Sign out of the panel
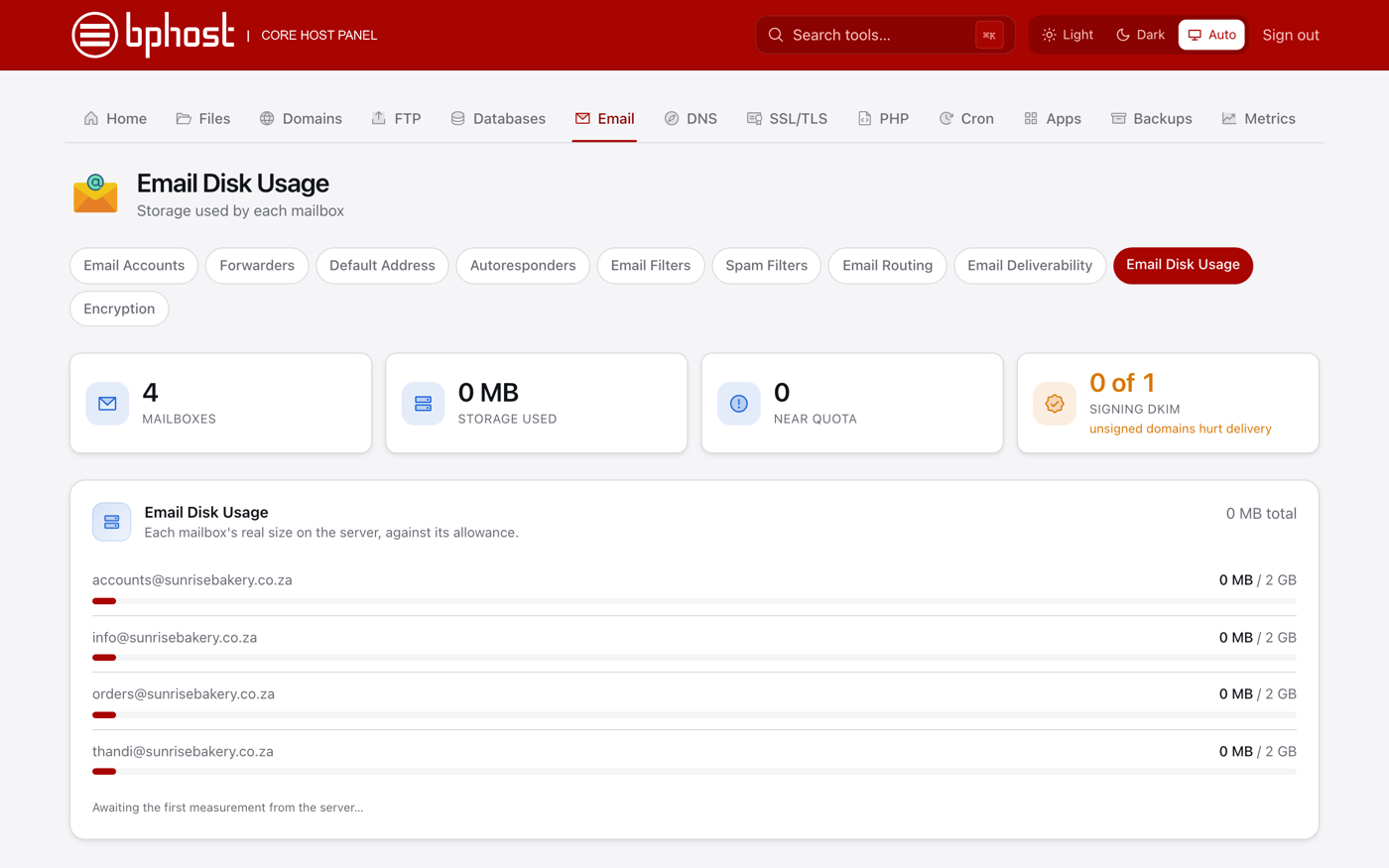Image resolution: width=1389 pixels, height=868 pixels. click(x=1291, y=35)
